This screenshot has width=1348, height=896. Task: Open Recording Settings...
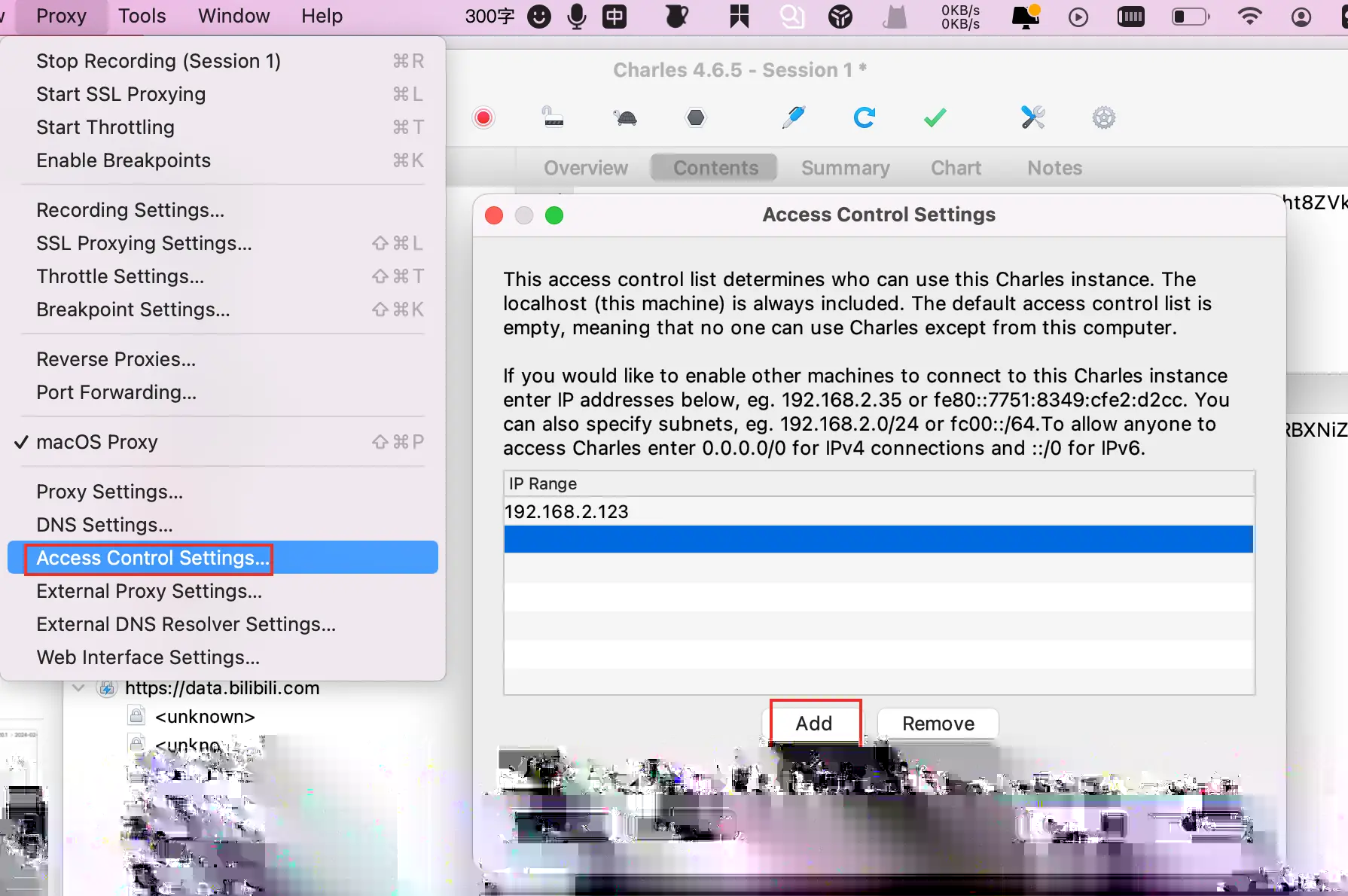(223, 210)
